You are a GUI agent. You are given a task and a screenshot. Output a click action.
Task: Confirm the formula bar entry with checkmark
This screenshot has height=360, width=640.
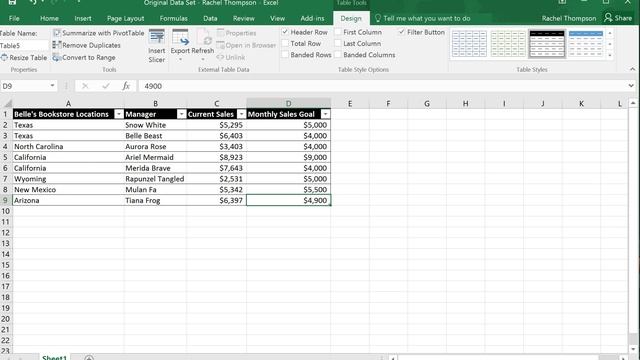[106, 86]
